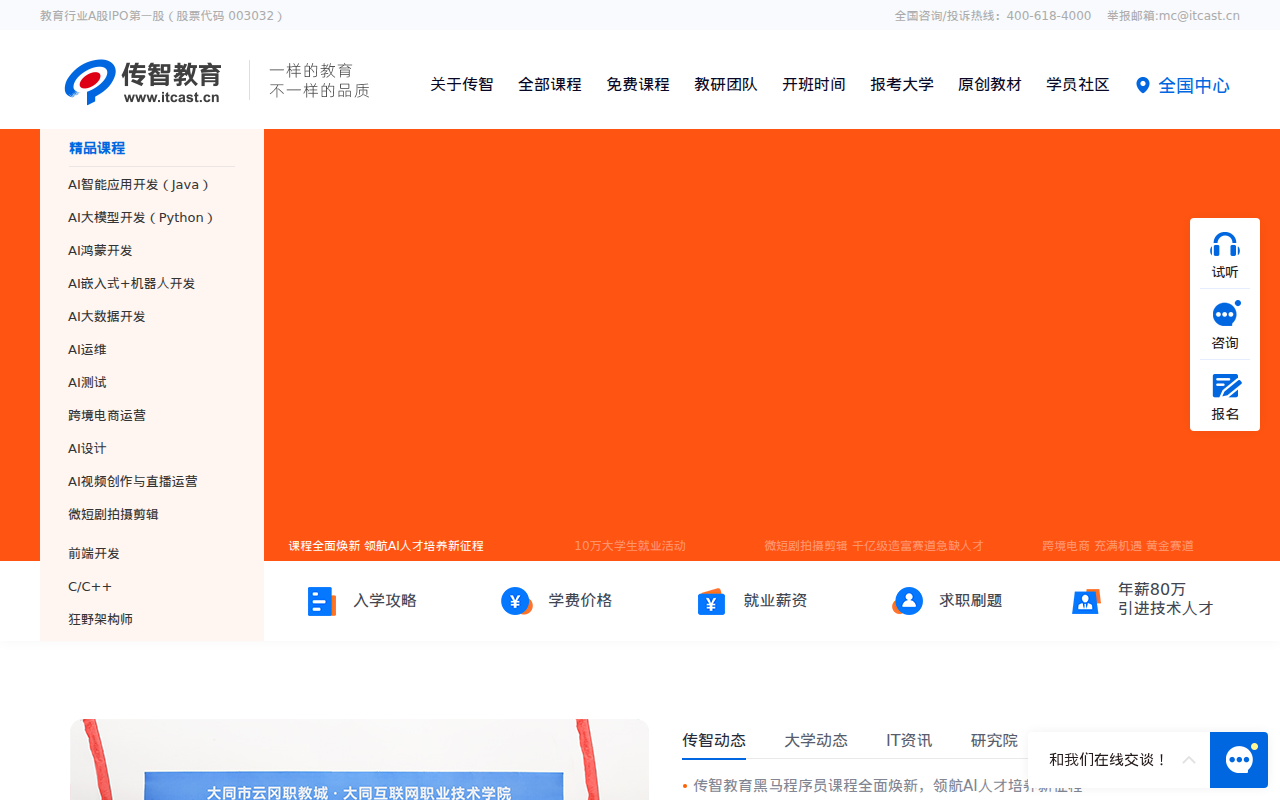Click the 和我们在线交谈 chat label
Screen dimensions: 1280x800
click(1108, 760)
